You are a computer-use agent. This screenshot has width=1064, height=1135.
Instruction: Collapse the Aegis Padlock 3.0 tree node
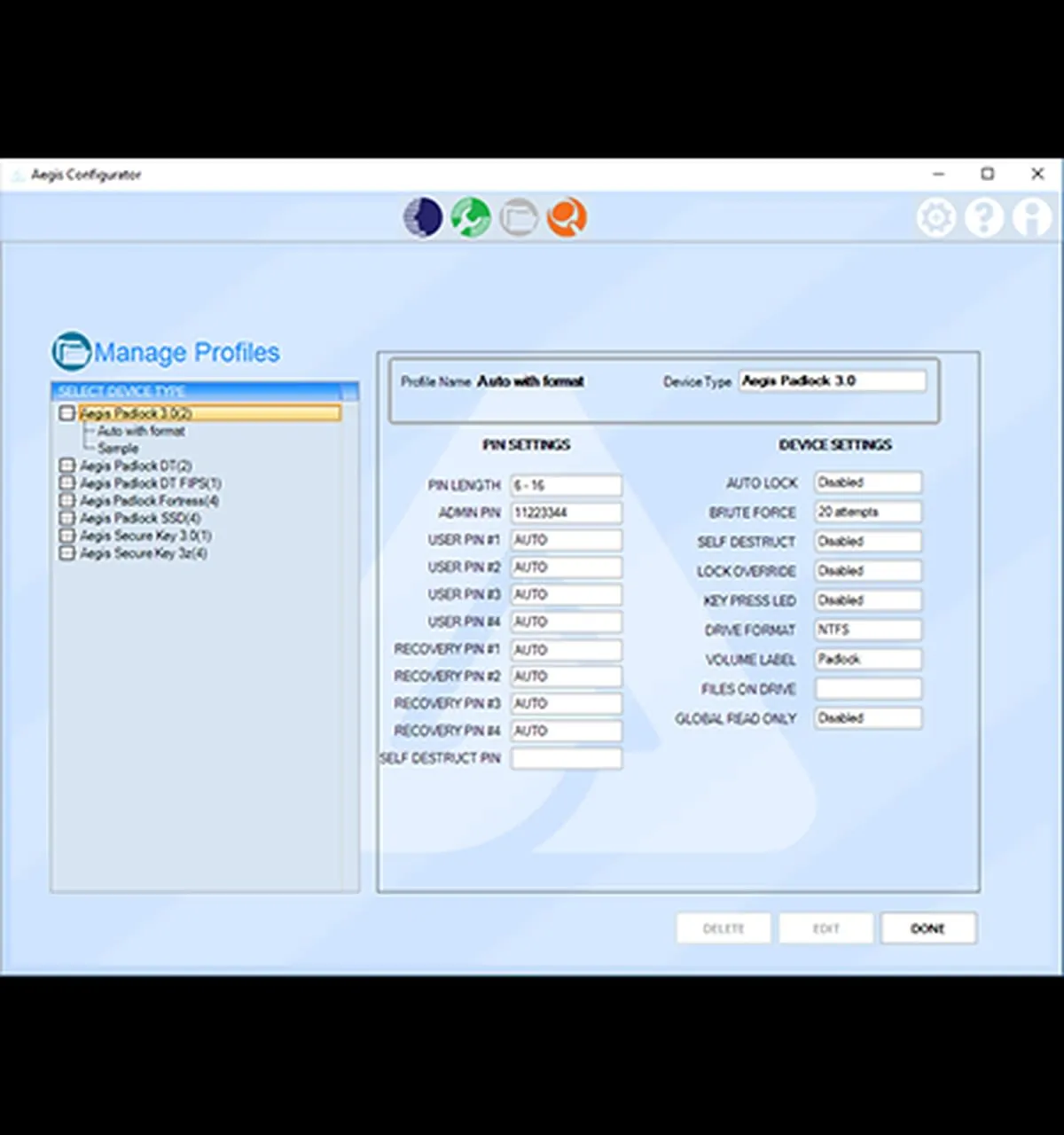[x=66, y=412]
